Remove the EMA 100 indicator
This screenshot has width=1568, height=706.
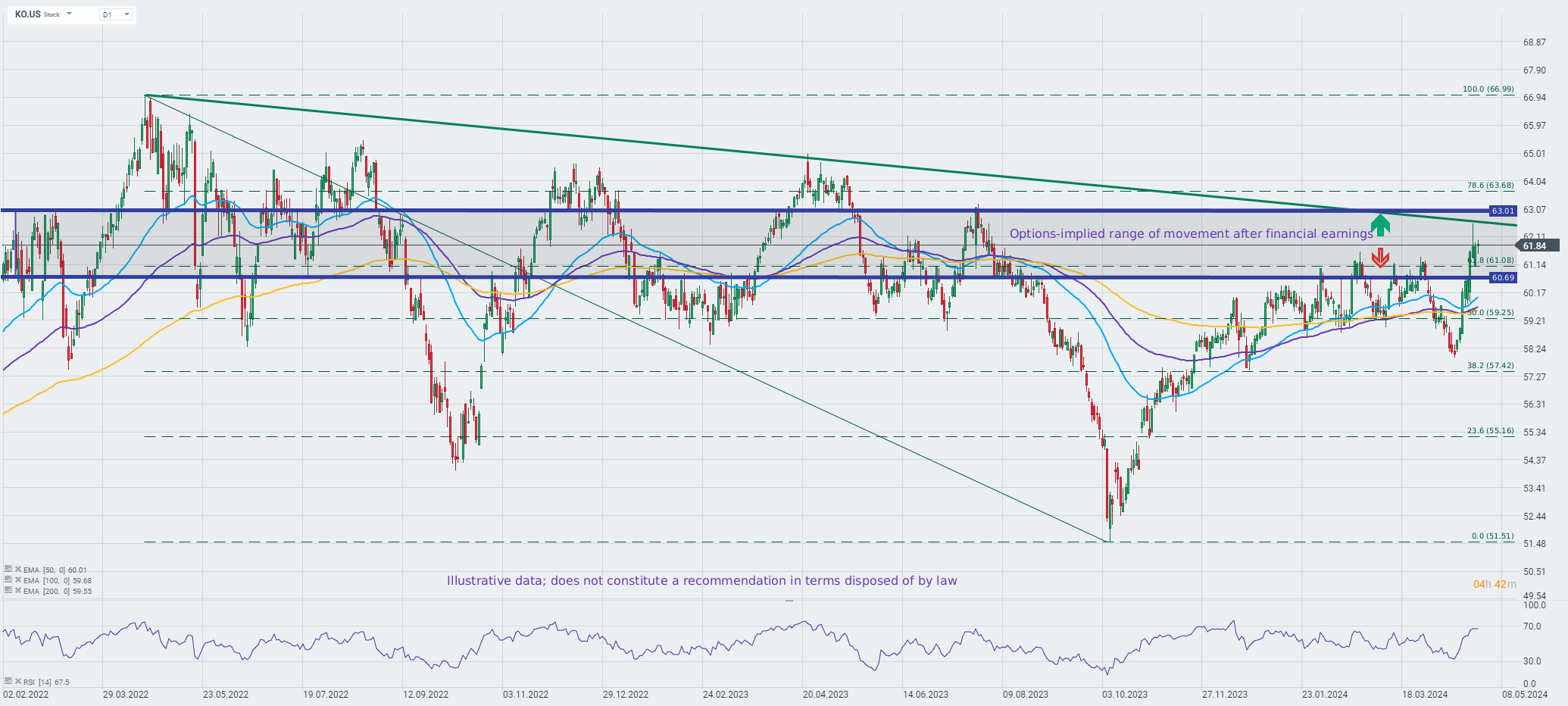pos(17,579)
